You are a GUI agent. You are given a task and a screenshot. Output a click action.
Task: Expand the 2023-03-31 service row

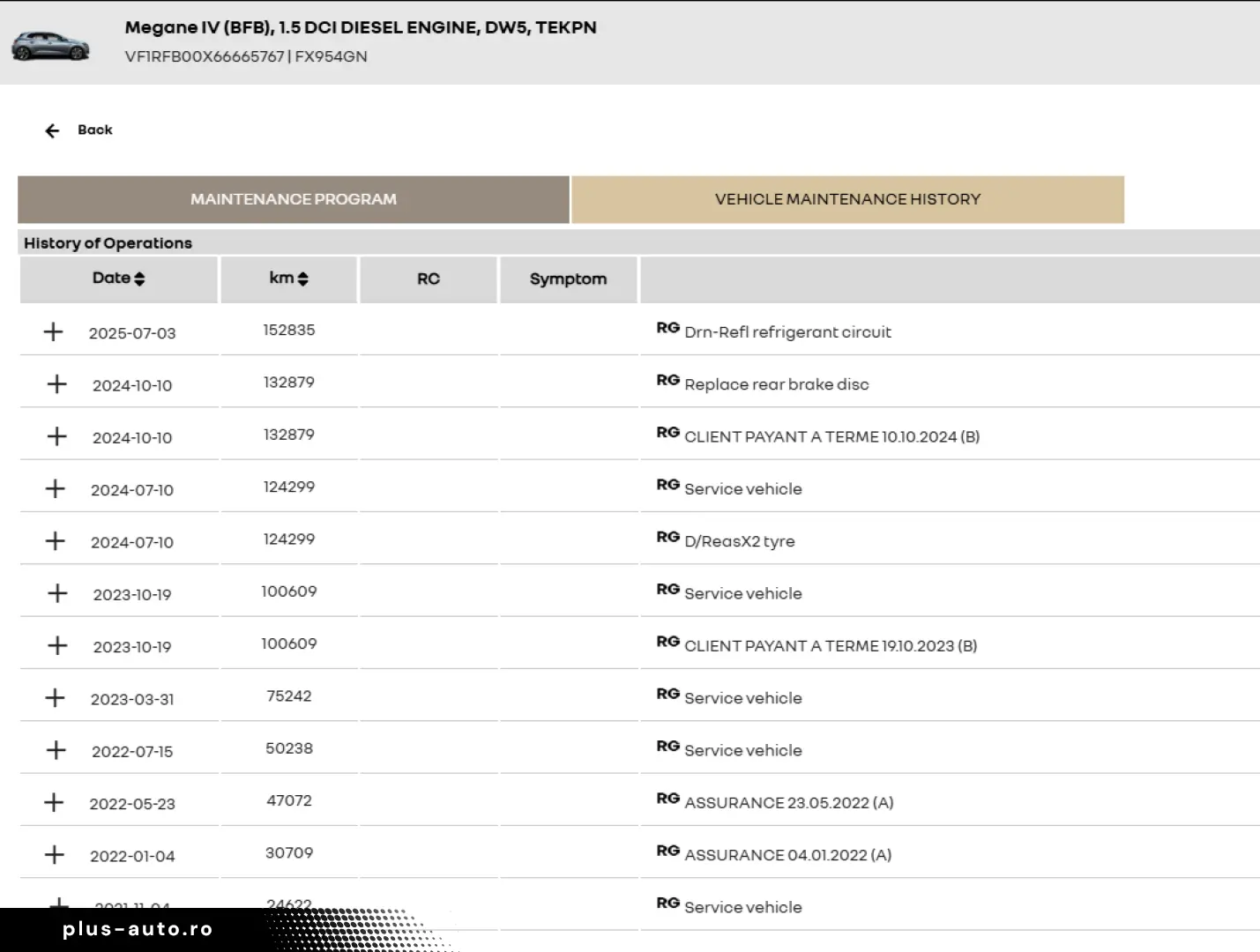click(56, 698)
